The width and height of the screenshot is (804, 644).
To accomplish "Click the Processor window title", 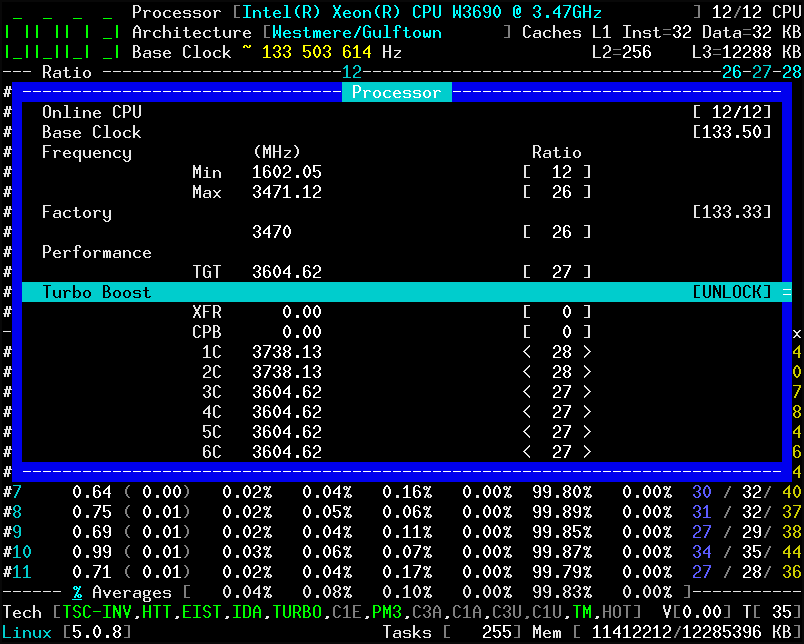I will (x=396, y=92).
